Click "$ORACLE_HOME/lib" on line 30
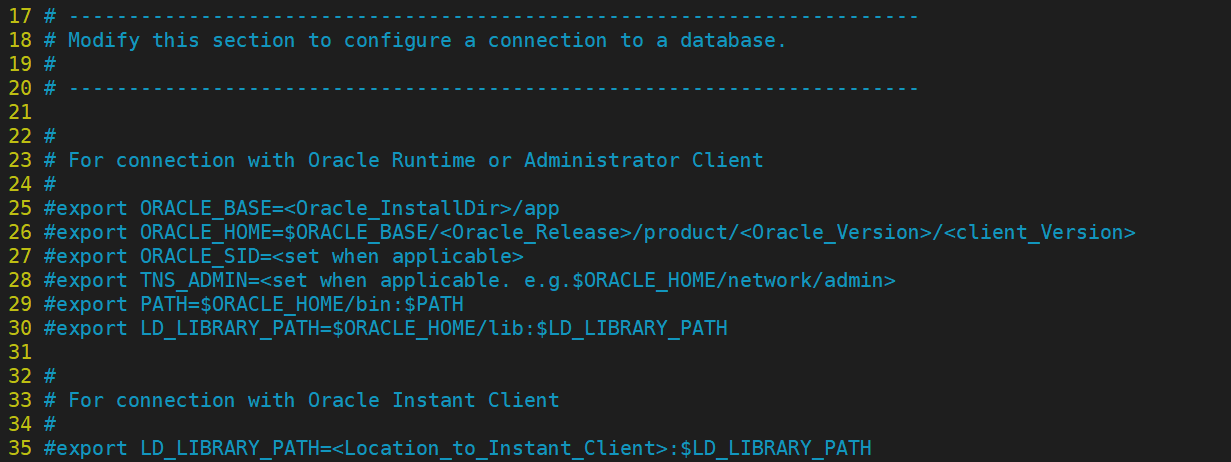1231x462 pixels. [x=427, y=328]
